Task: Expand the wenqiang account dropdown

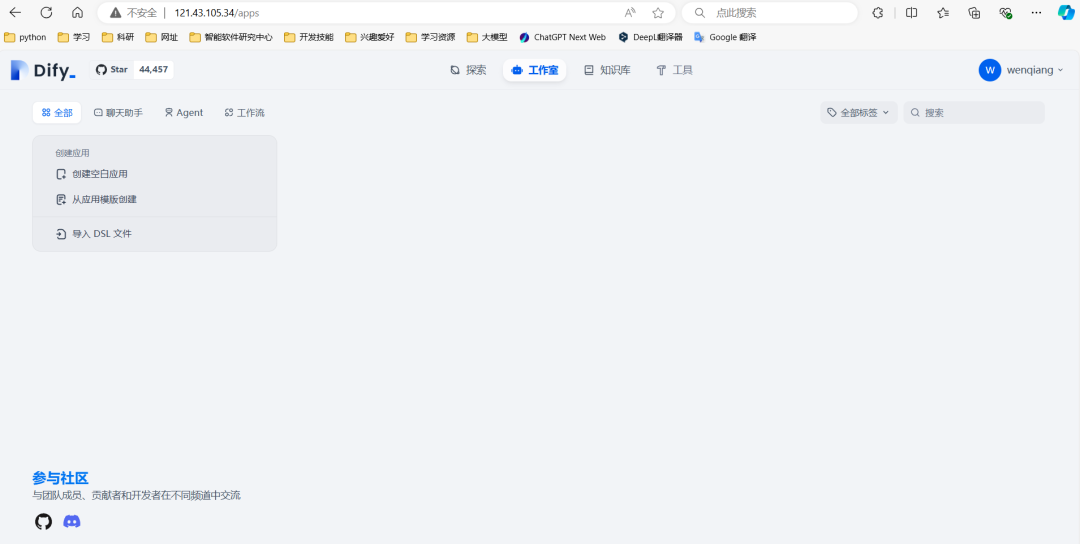Action: click(x=1035, y=70)
